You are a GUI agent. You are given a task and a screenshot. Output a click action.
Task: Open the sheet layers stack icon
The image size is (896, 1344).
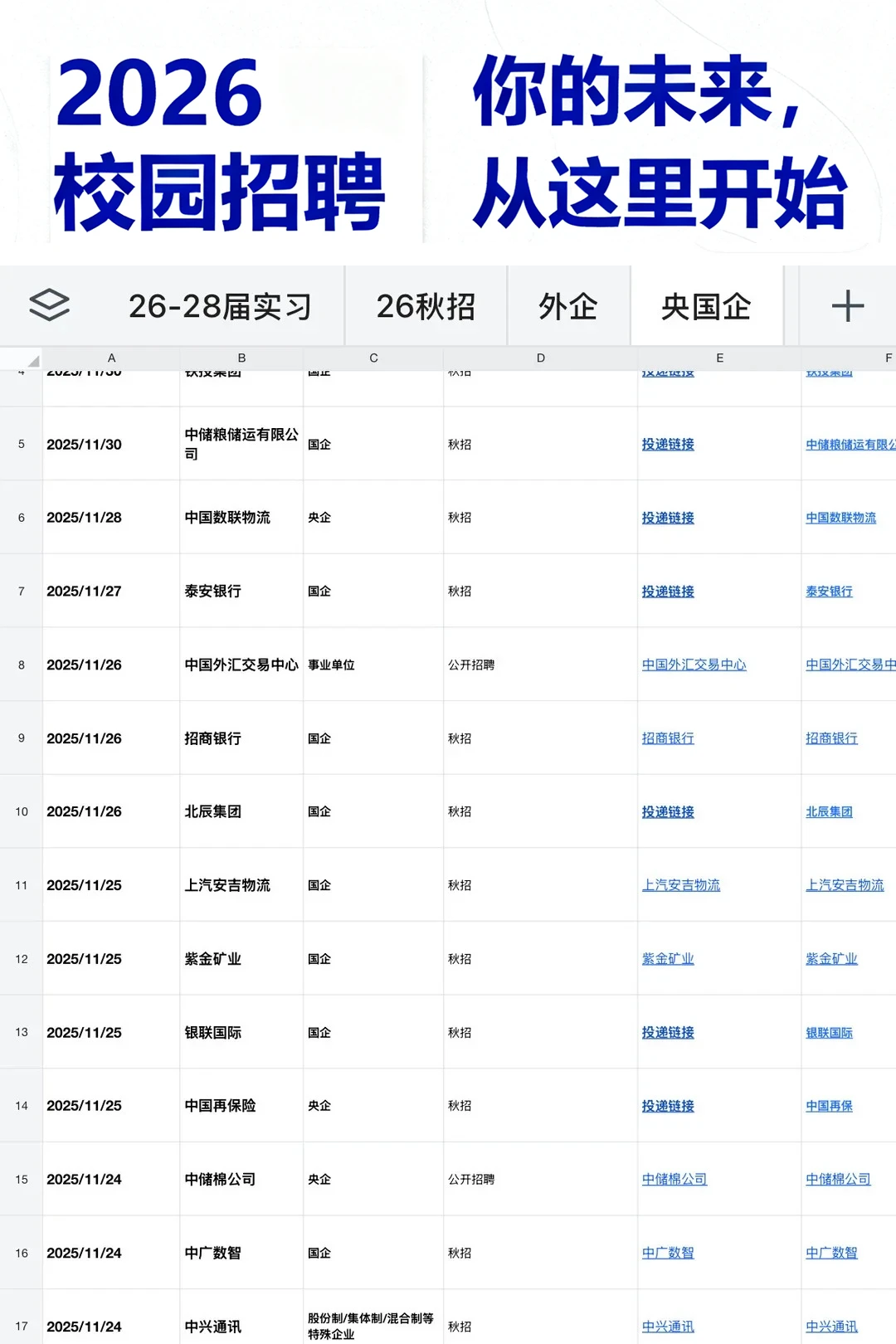click(50, 305)
